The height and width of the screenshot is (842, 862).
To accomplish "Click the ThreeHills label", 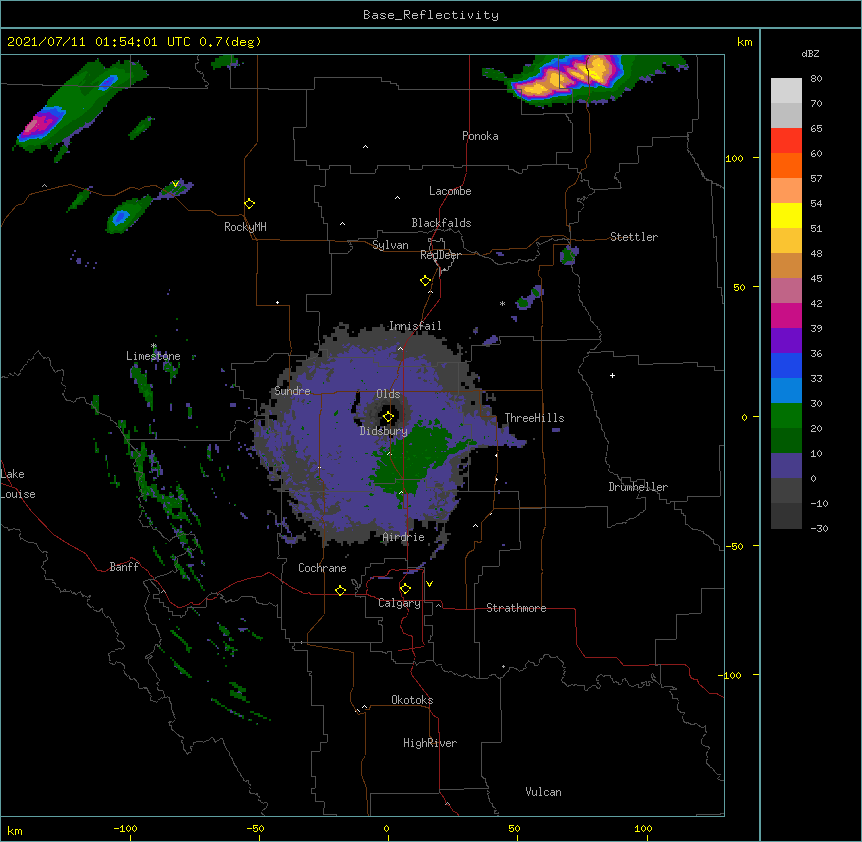I will click(534, 418).
